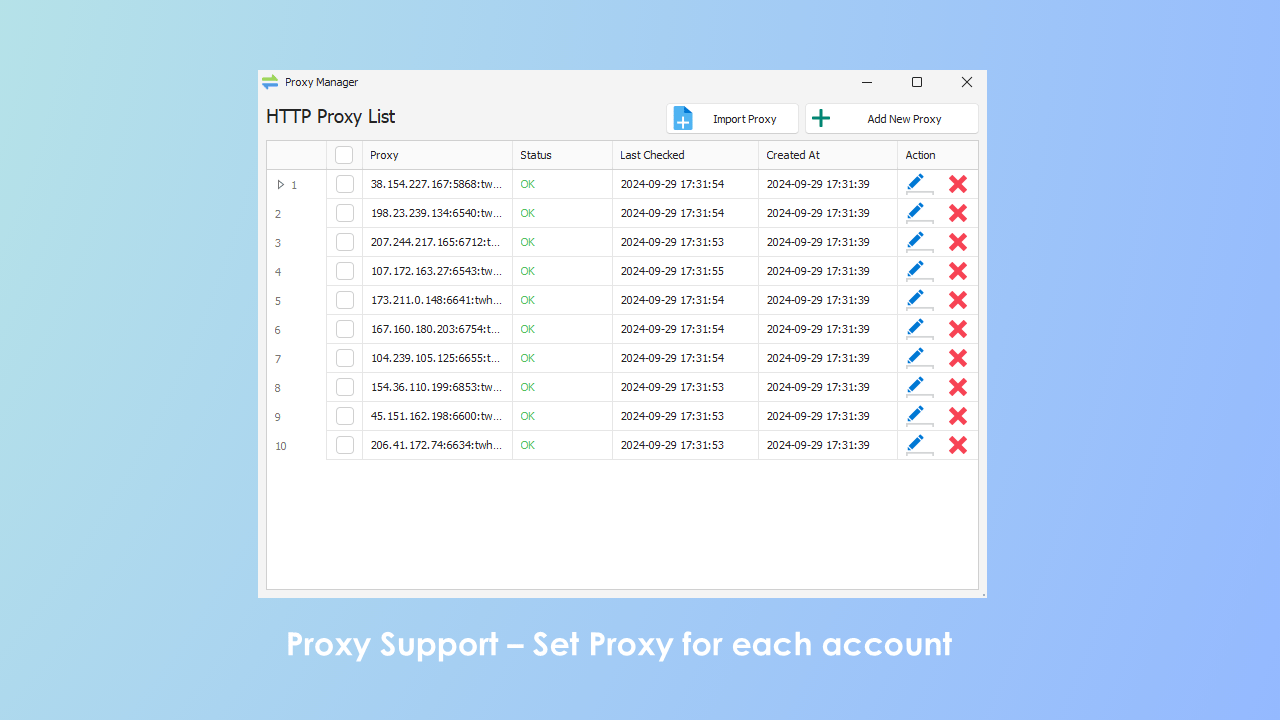
Task: Click pencil icon for proxy 104.239.105.125
Action: pyautogui.click(x=916, y=357)
